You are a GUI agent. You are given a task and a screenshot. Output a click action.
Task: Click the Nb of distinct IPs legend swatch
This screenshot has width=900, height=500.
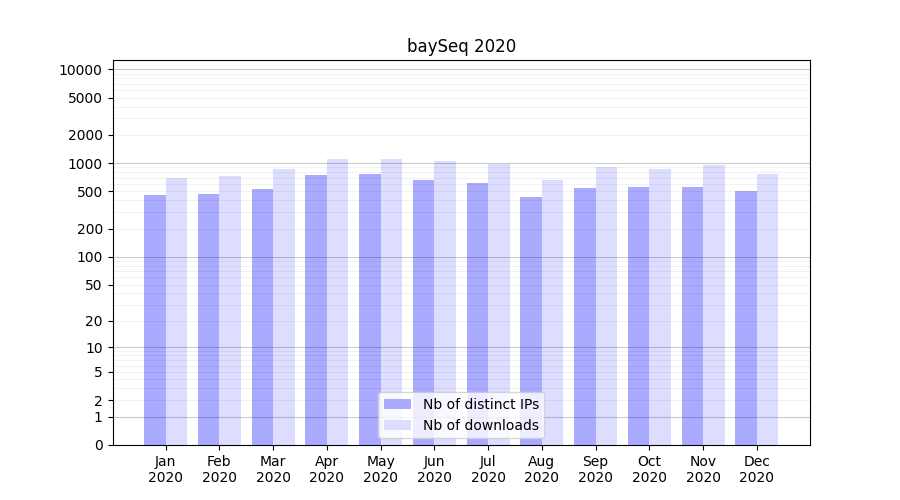pyautogui.click(x=398, y=404)
